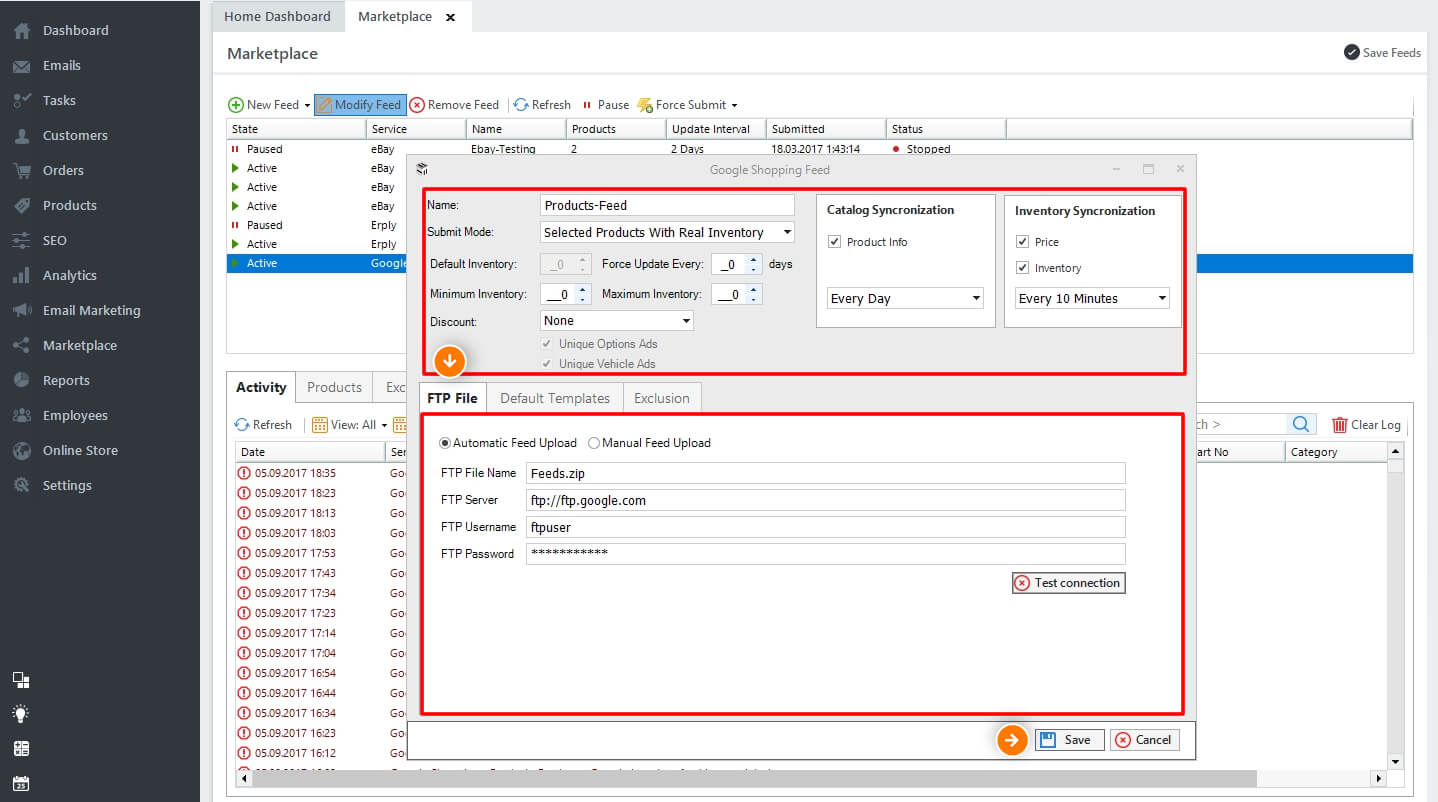Click the FTP Password field

pyautogui.click(x=825, y=554)
